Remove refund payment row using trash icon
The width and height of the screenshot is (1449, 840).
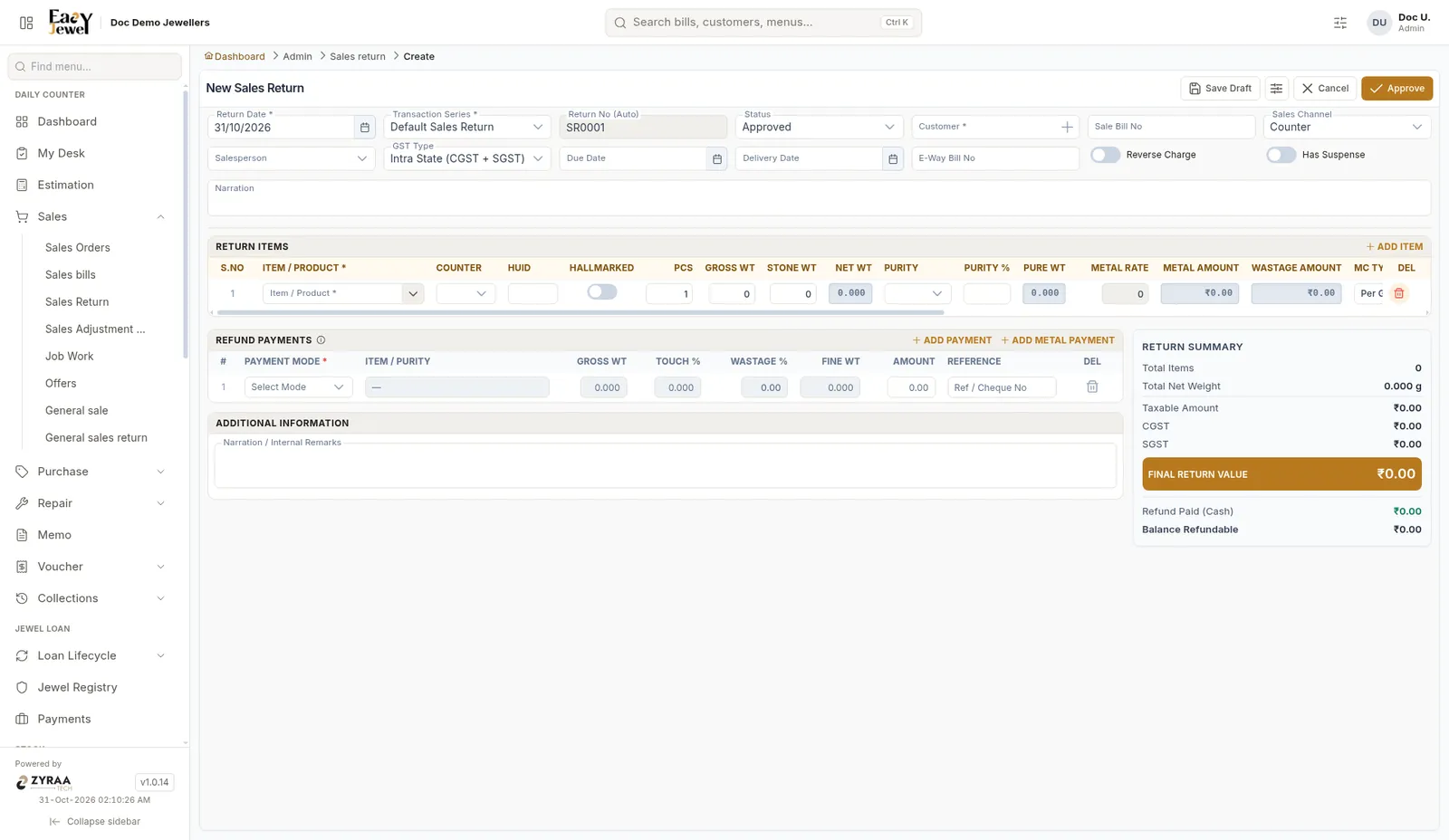pyautogui.click(x=1092, y=387)
